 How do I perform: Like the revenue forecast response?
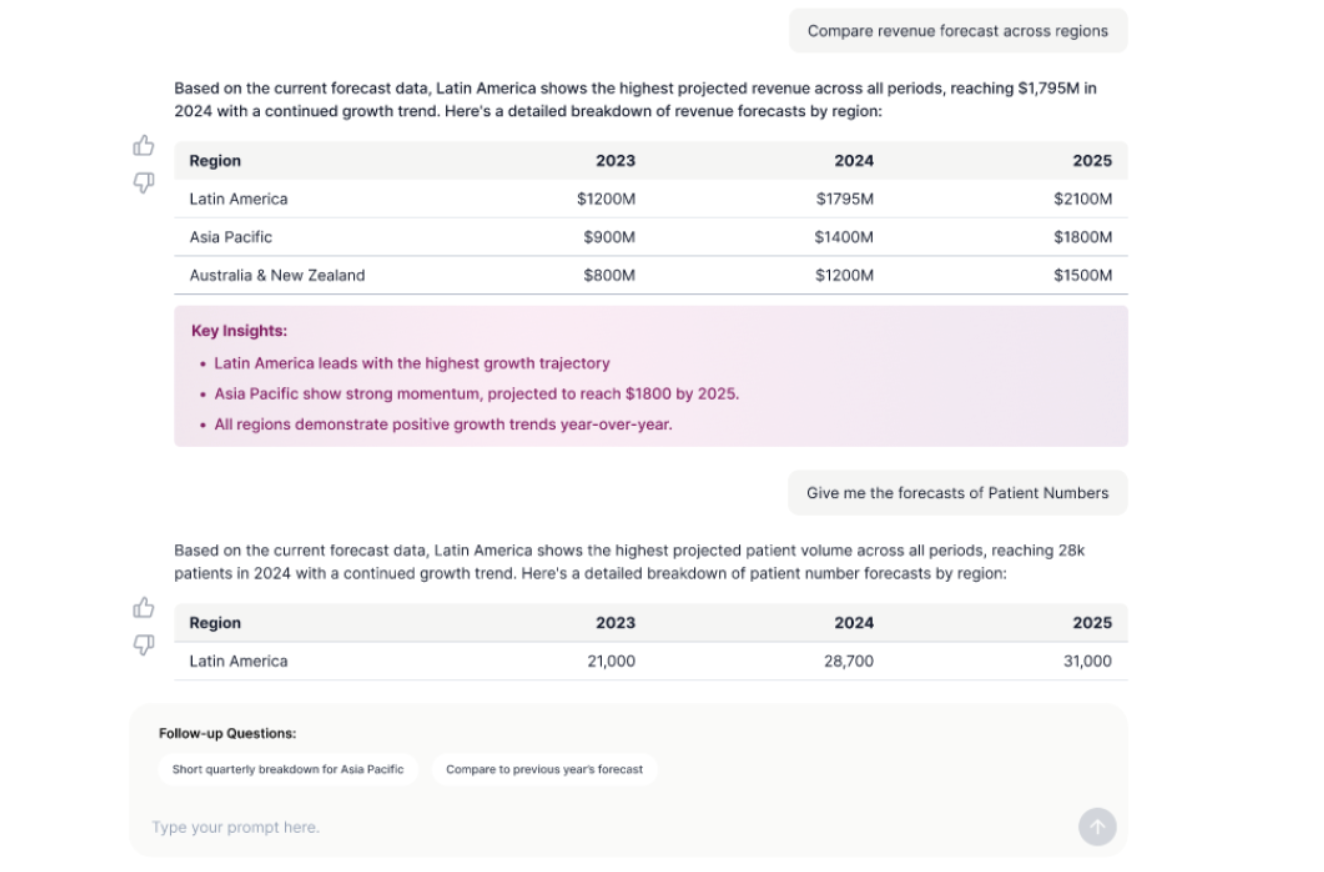pyautogui.click(x=144, y=146)
